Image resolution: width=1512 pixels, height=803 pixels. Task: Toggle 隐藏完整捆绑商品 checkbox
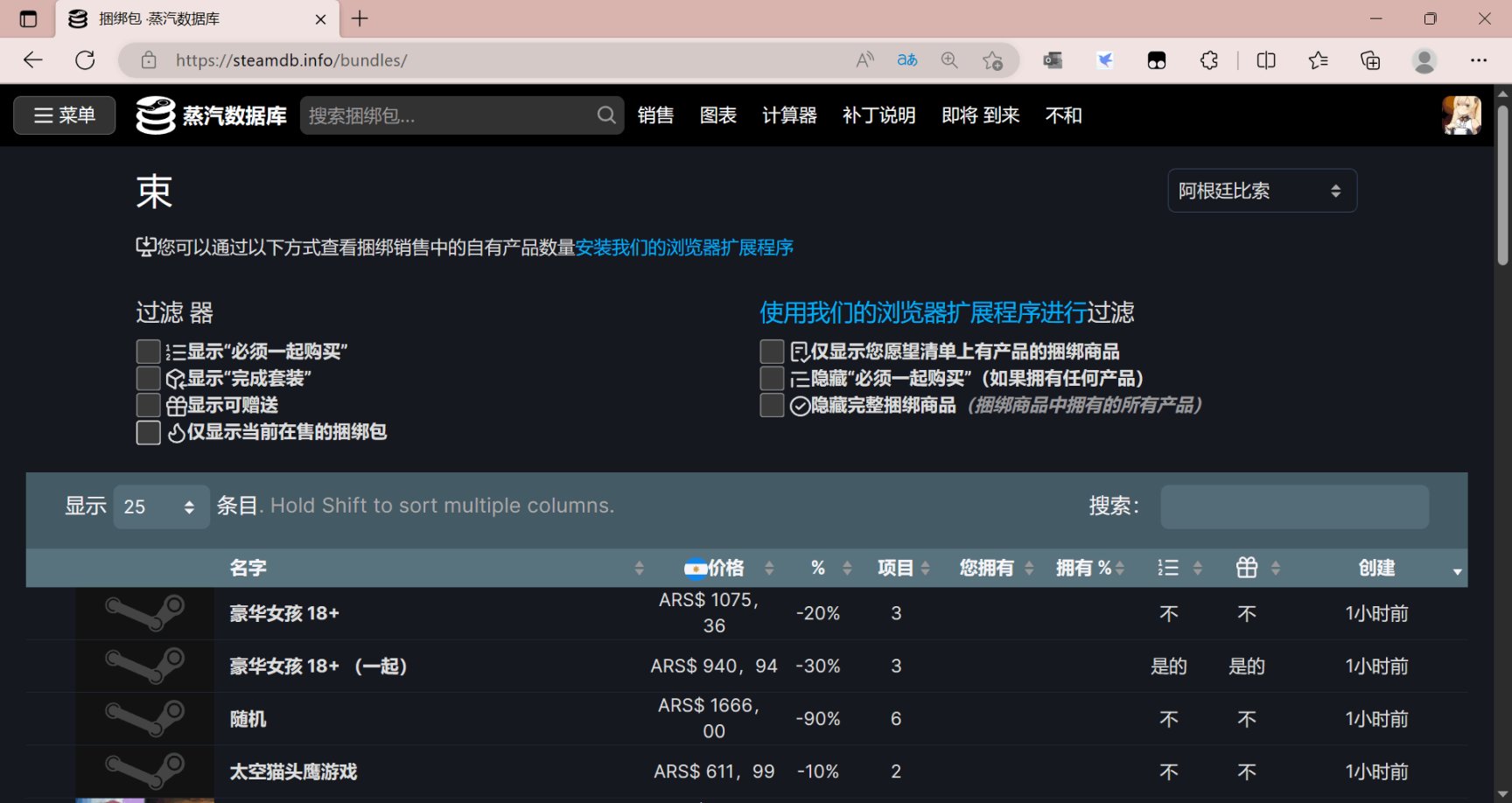tap(772, 405)
